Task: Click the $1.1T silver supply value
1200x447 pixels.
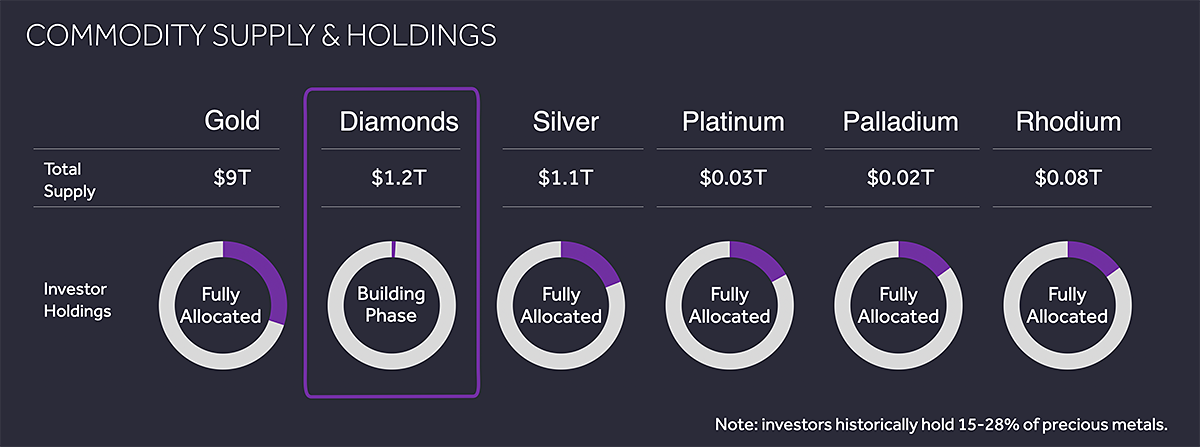Action: 565,178
